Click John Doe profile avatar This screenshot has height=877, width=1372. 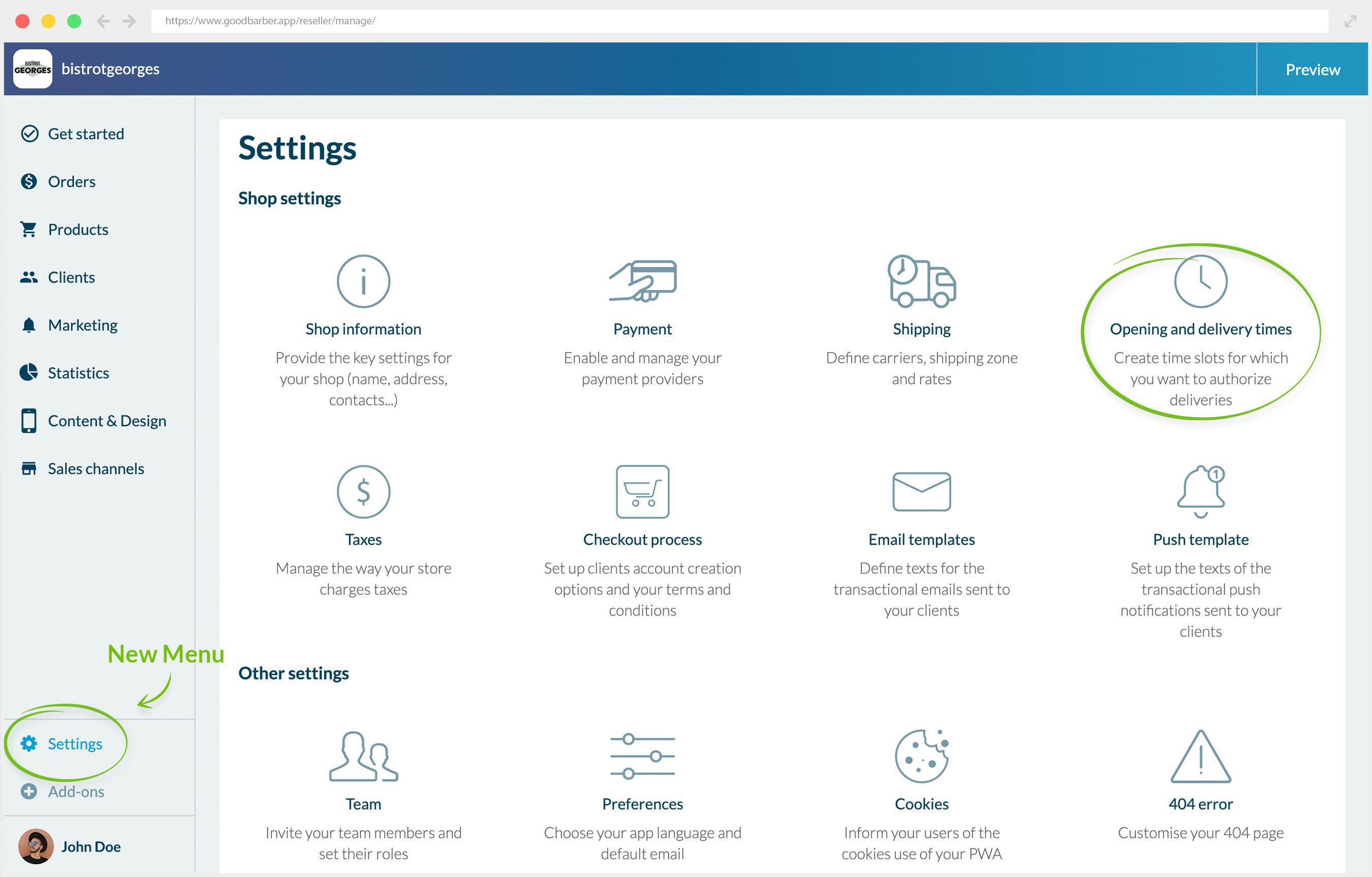click(x=36, y=846)
